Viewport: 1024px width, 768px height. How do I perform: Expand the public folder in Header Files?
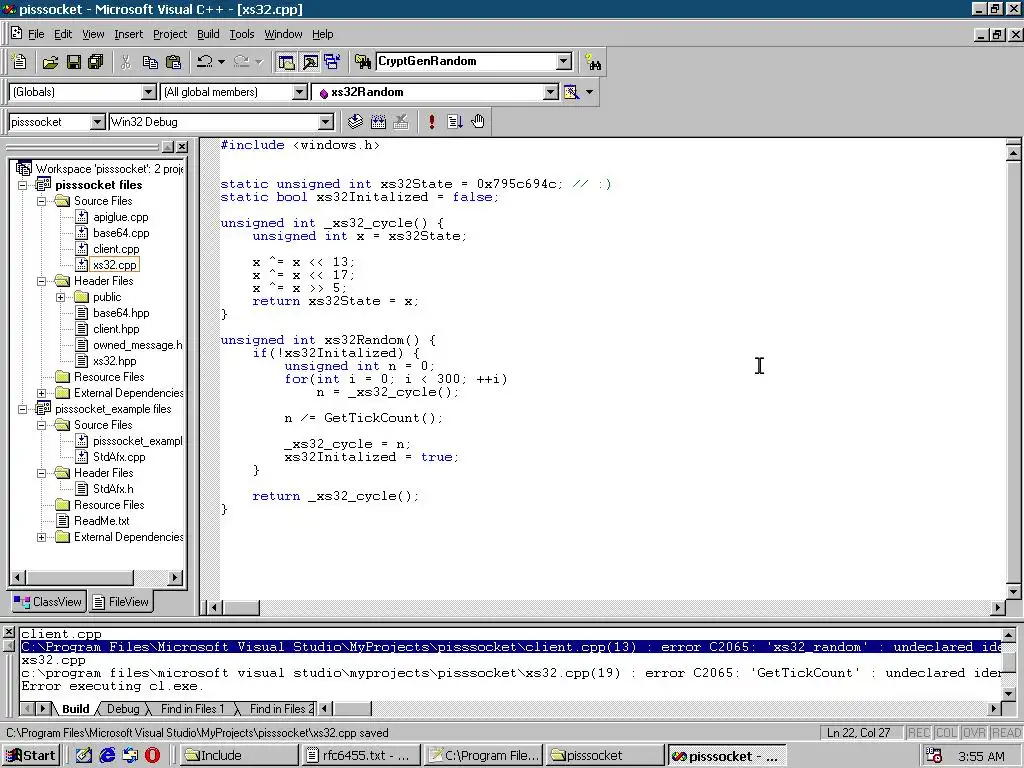(x=61, y=297)
